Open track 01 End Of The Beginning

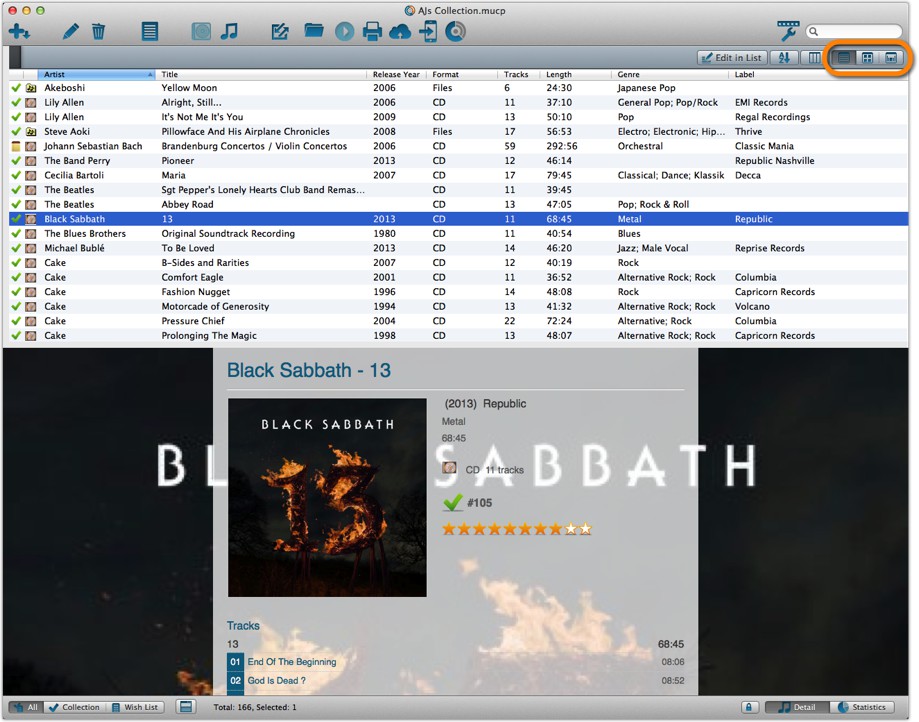point(455,662)
